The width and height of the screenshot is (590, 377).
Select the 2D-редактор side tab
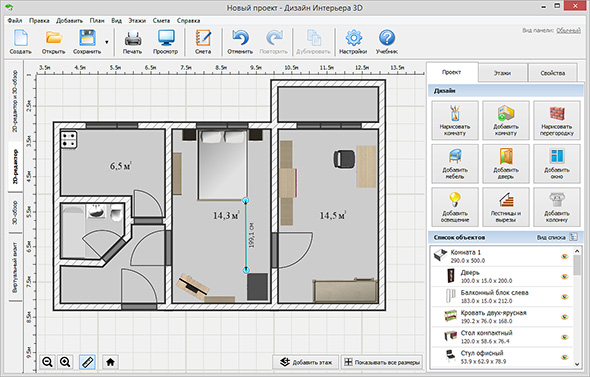coord(15,166)
